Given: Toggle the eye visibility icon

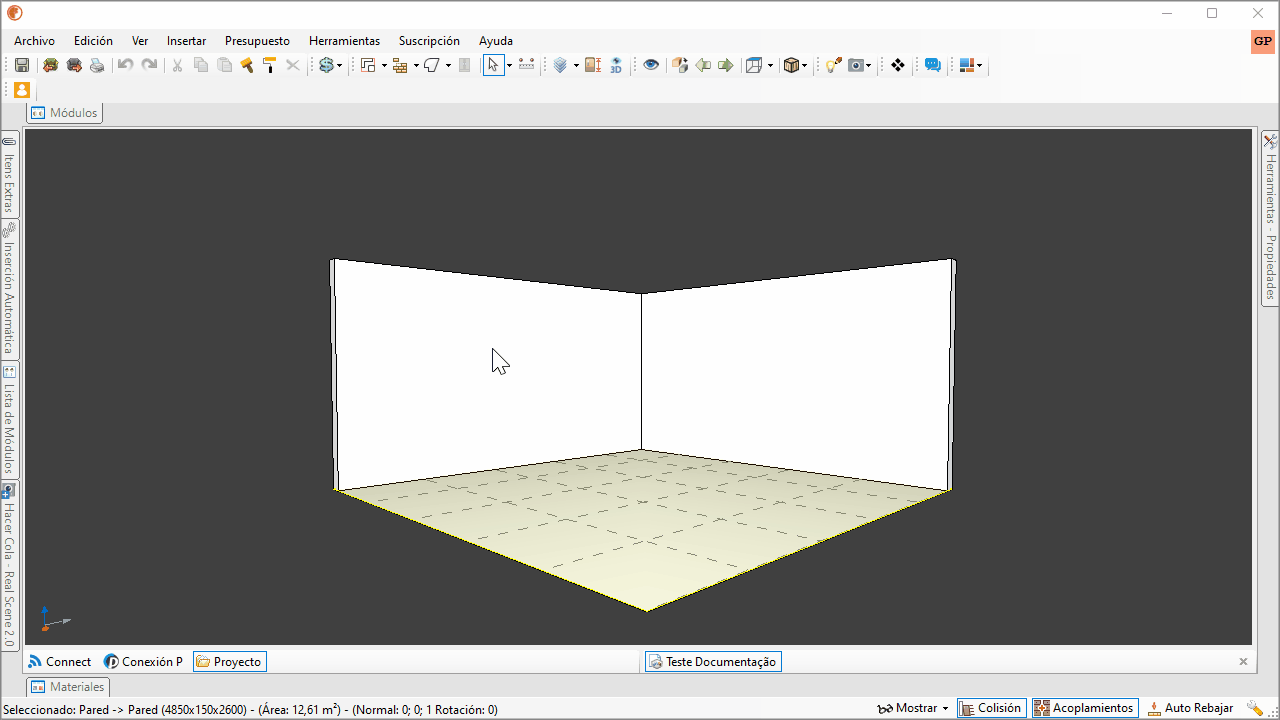Looking at the screenshot, I should [651, 65].
